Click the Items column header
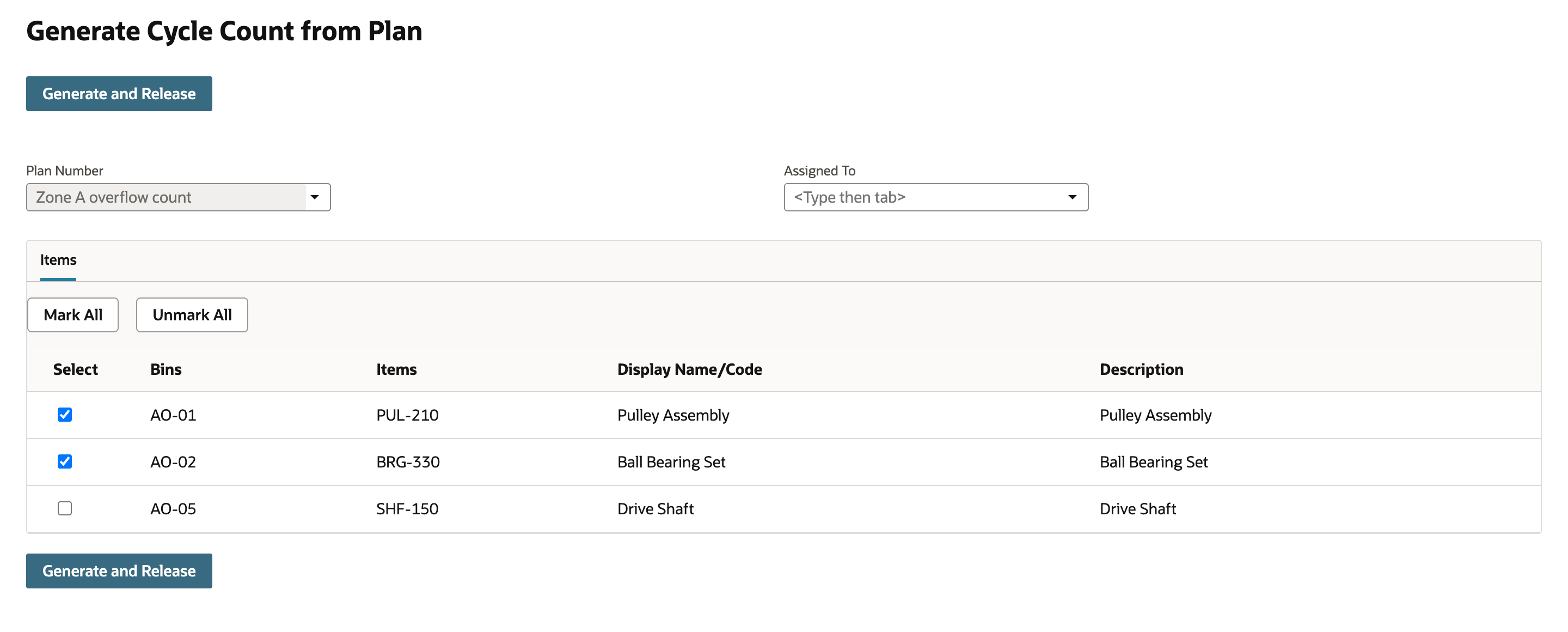1568x632 pixels. pyautogui.click(x=396, y=370)
